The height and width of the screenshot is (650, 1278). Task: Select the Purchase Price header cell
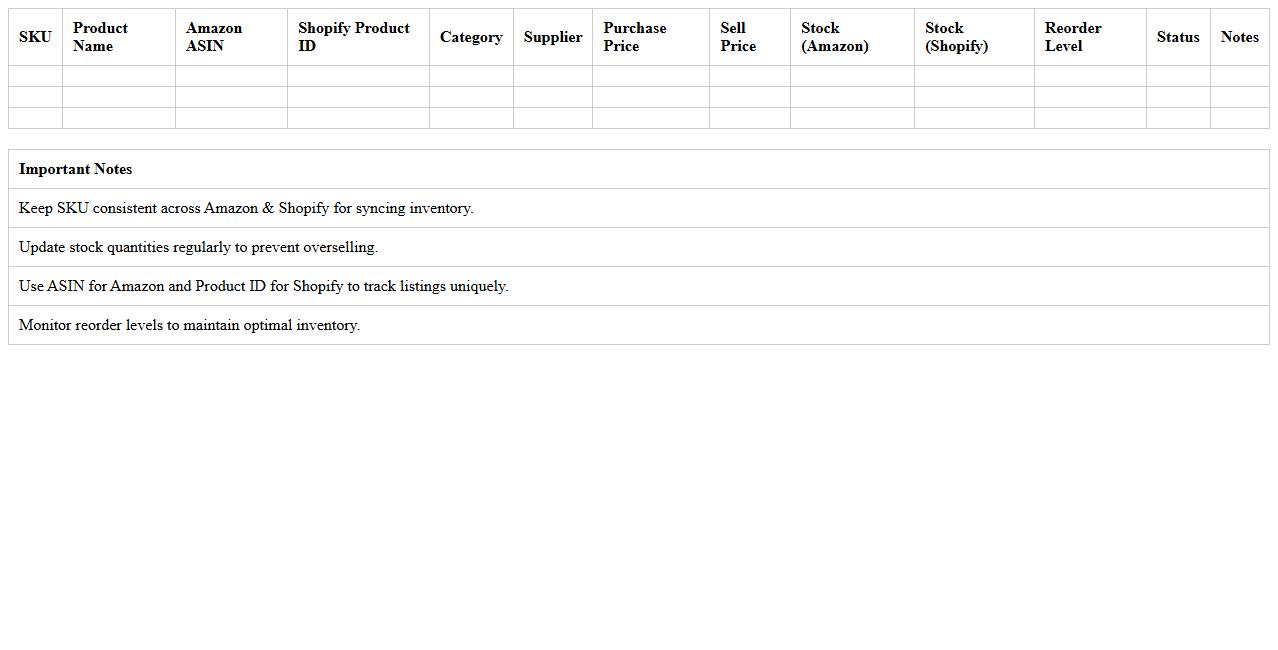(650, 37)
